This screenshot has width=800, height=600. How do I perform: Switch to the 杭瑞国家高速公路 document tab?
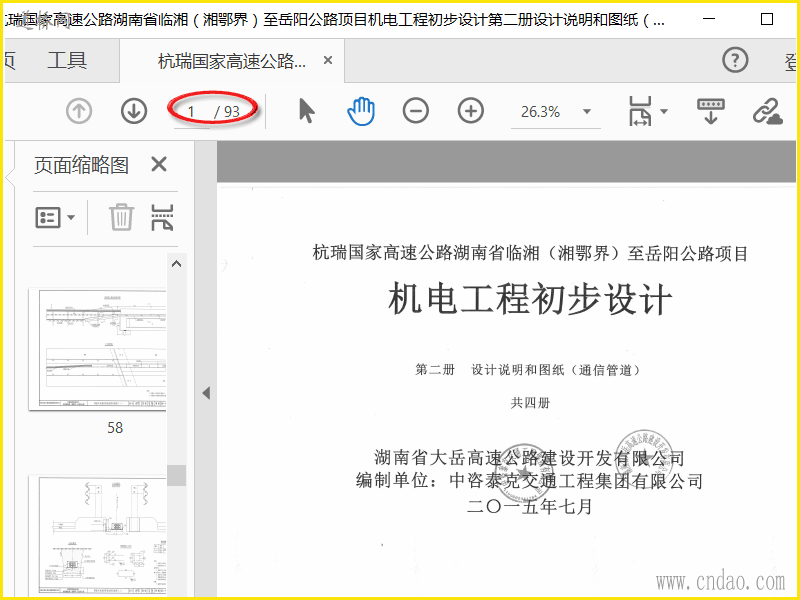232,61
